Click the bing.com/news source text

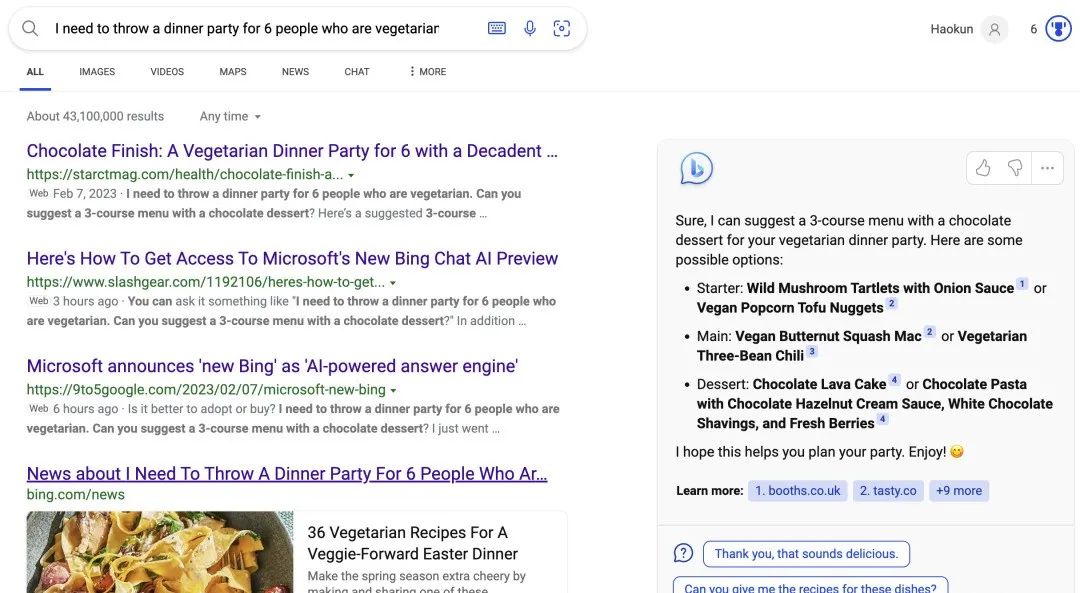click(x=76, y=495)
